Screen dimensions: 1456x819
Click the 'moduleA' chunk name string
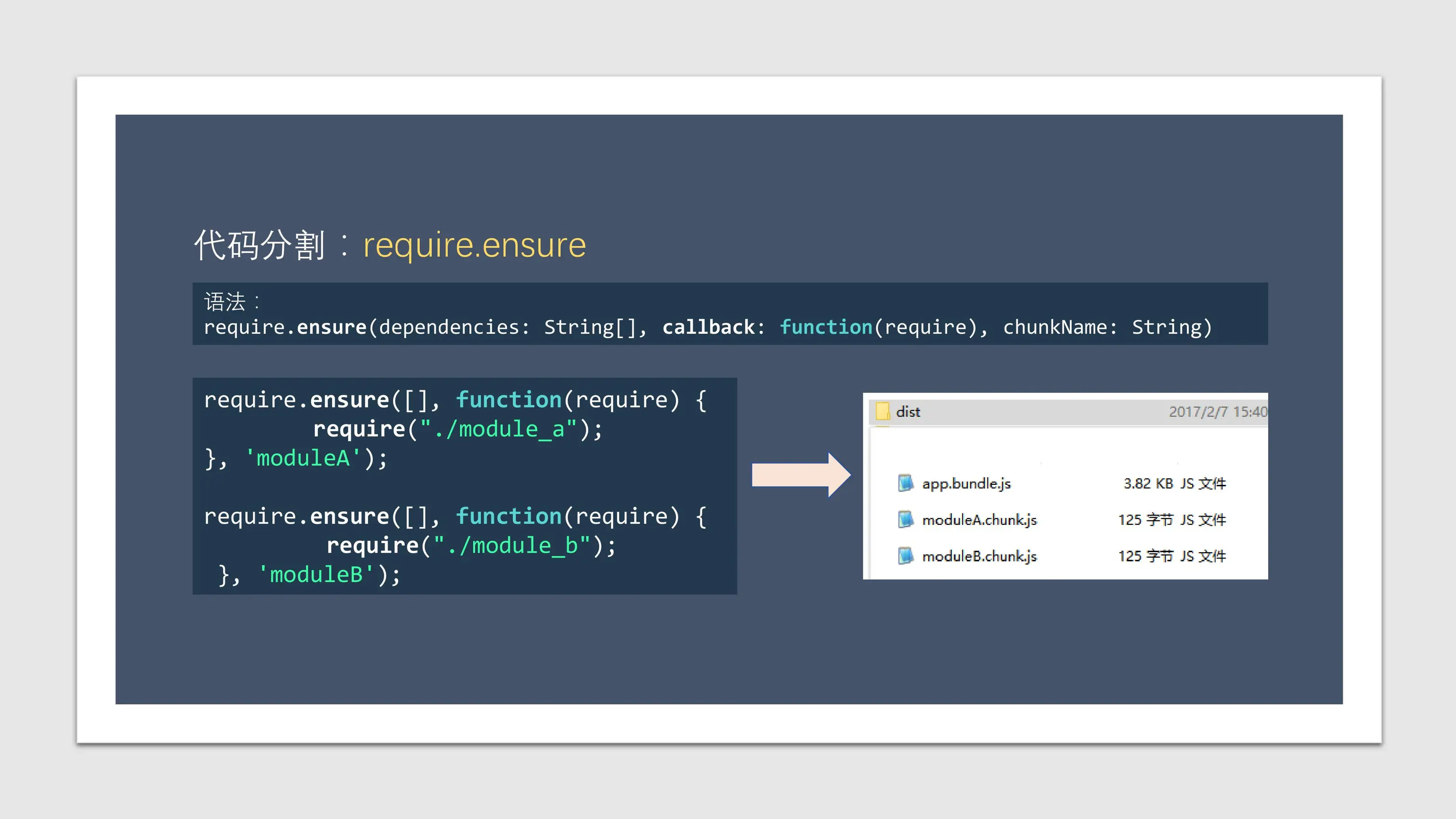[x=302, y=458]
